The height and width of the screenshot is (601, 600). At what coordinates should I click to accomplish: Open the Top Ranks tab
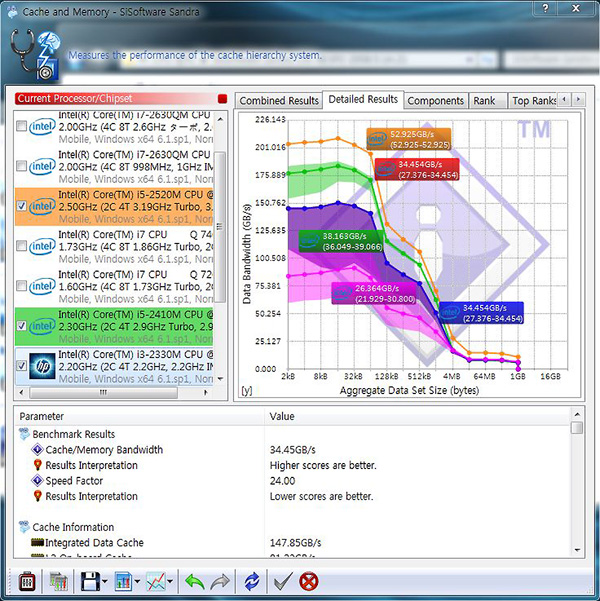pos(533,101)
